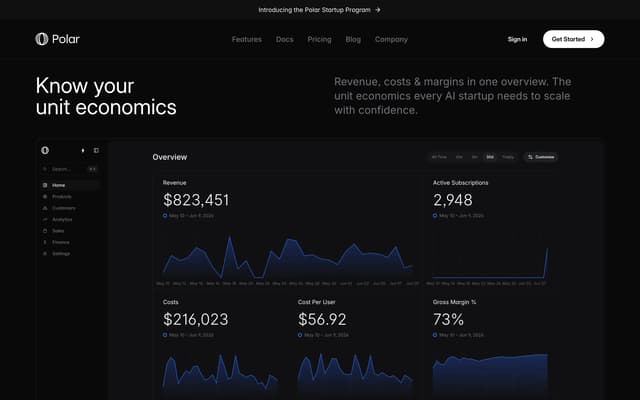Click the blue circle under Cost Per User
The height and width of the screenshot is (400, 640).
coord(300,335)
